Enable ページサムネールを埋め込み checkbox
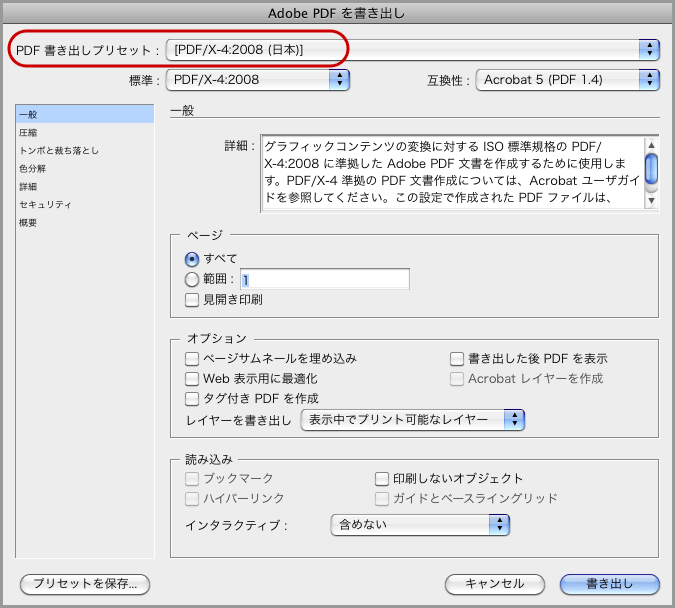675x608 pixels. pos(192,359)
